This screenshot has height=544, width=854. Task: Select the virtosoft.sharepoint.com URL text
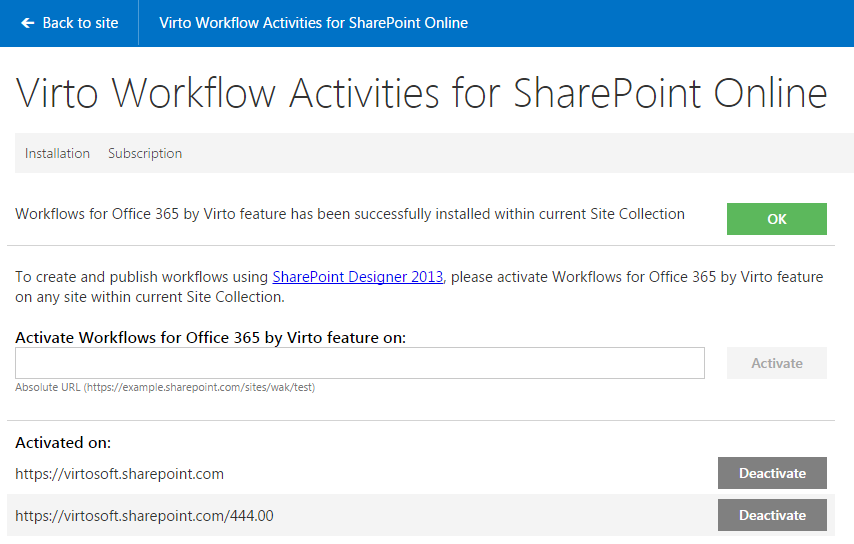point(119,474)
